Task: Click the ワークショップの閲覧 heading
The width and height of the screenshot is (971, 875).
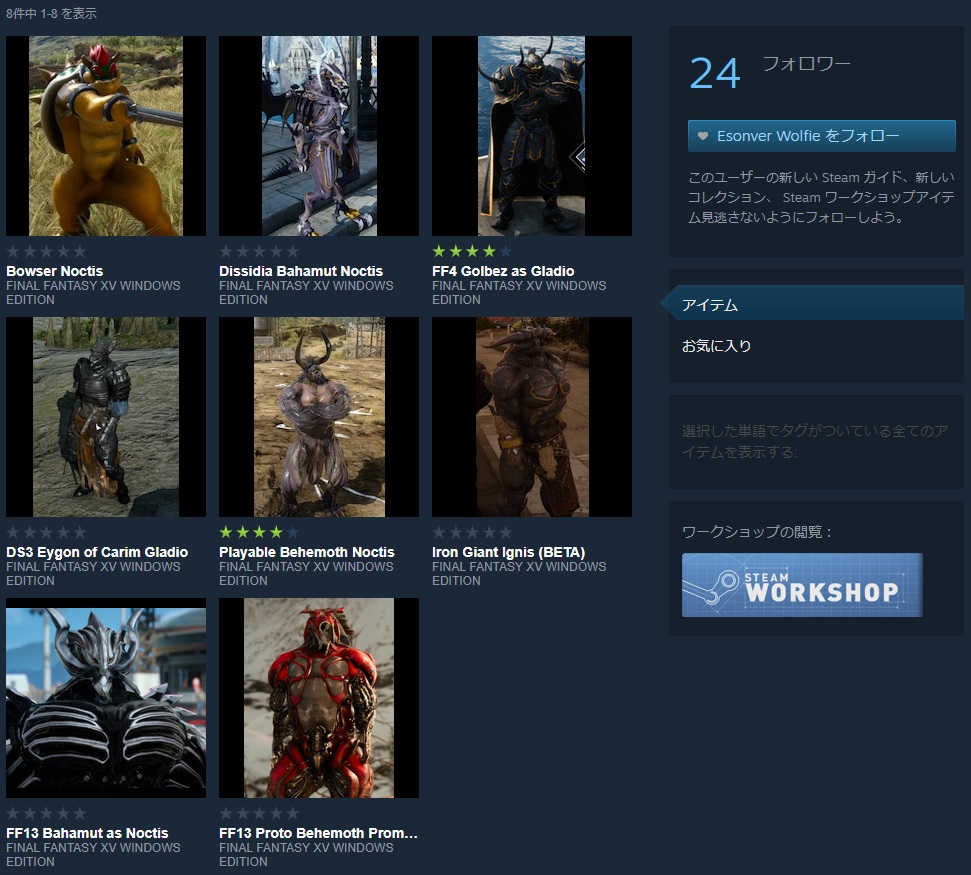Action: pyautogui.click(x=757, y=532)
